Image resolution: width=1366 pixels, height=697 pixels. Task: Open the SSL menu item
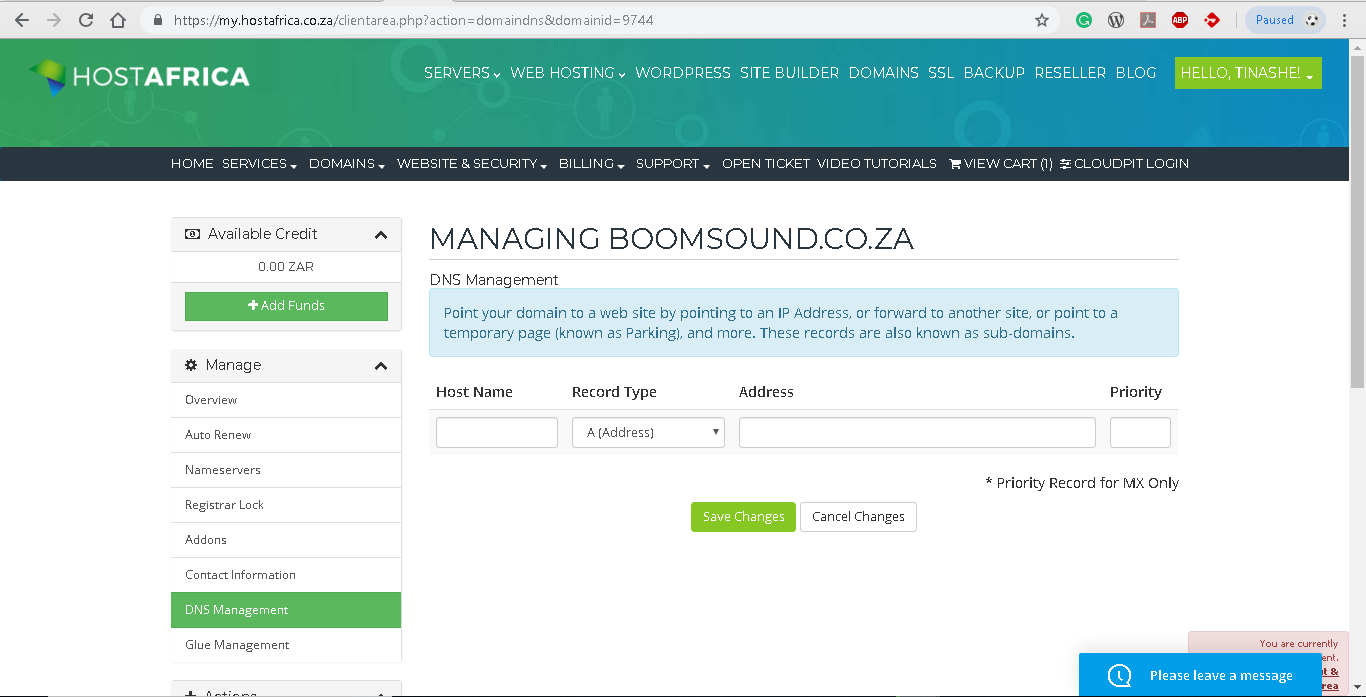pyautogui.click(x=941, y=73)
